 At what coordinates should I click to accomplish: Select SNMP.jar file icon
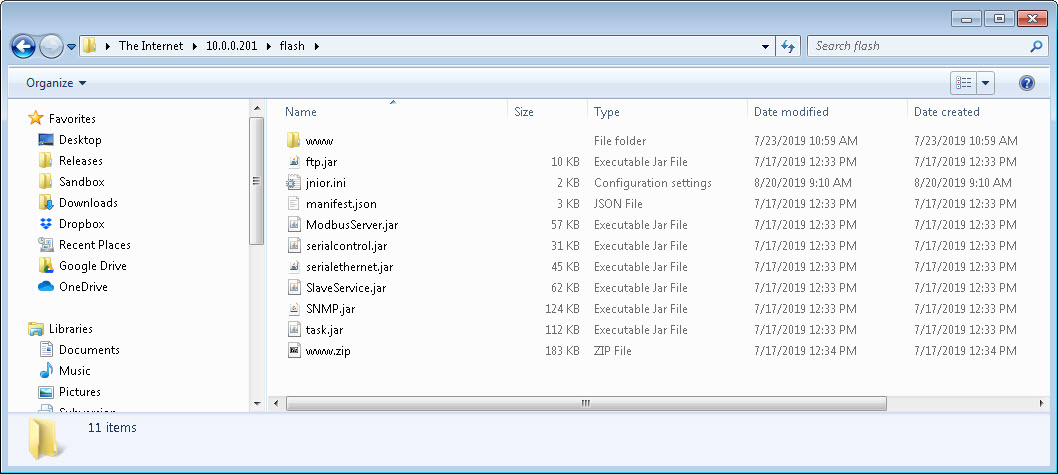293,308
